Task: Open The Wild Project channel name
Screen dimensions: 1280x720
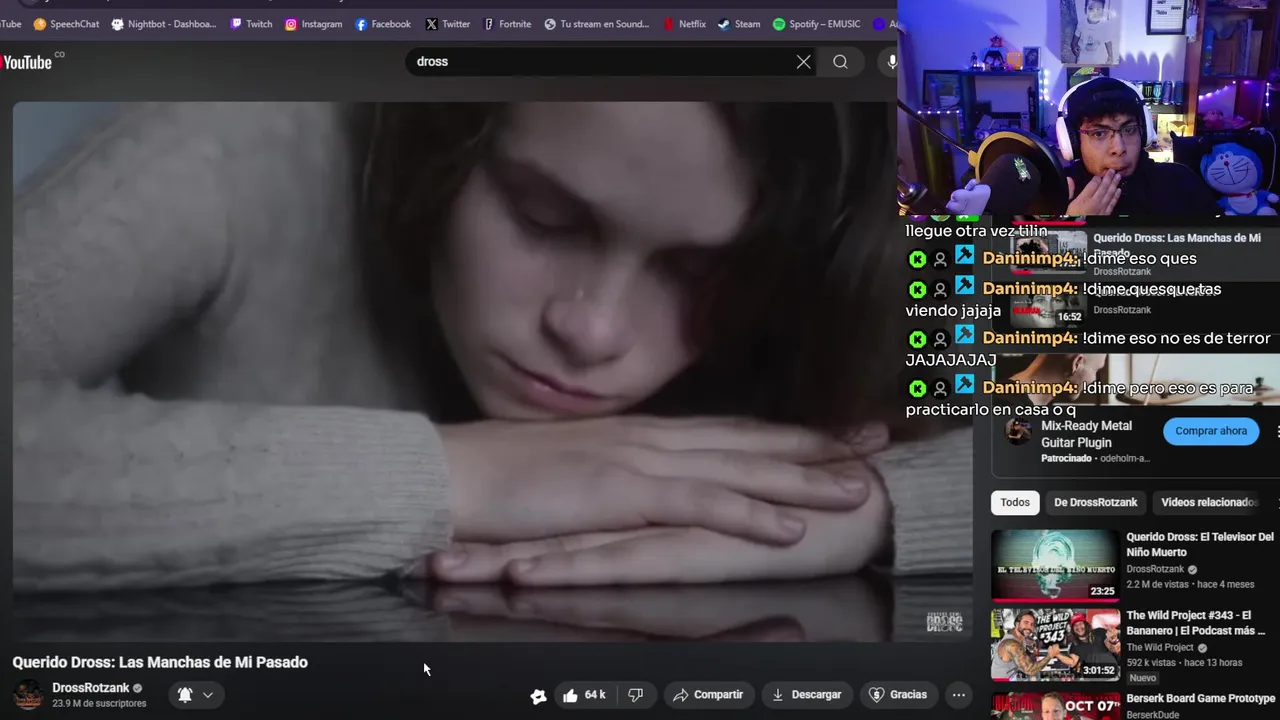Action: (x=1160, y=647)
